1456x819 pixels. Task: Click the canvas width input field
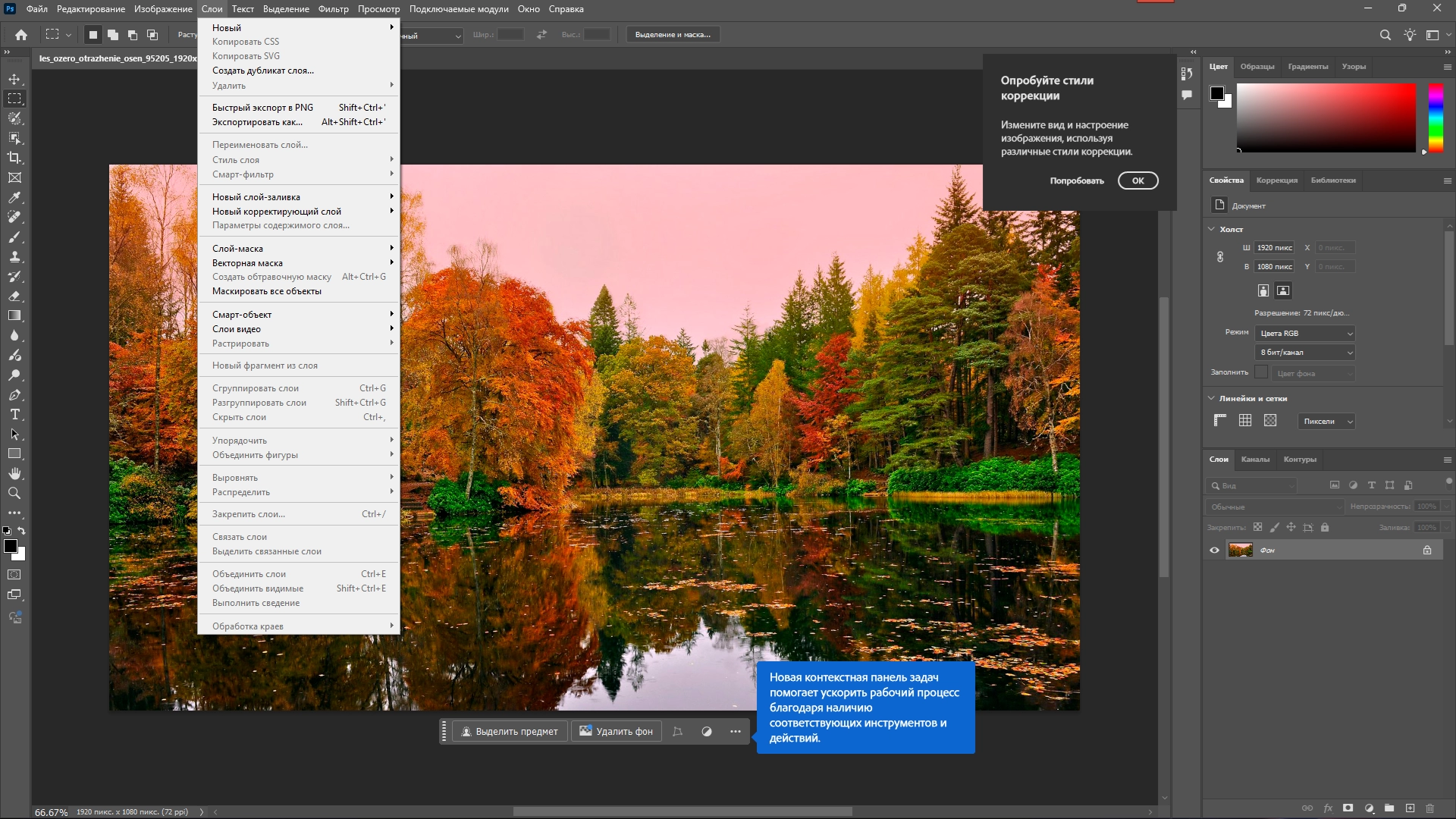pos(1274,248)
